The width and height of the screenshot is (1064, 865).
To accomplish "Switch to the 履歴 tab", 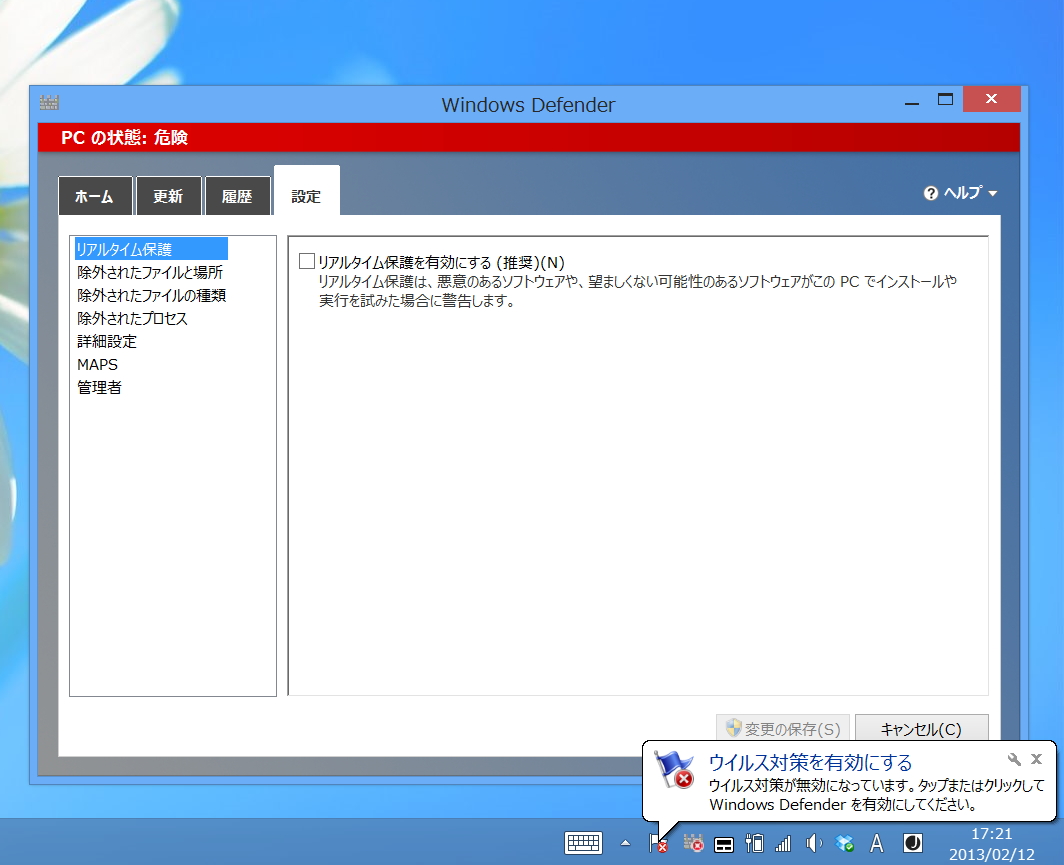I will pyautogui.click(x=237, y=196).
